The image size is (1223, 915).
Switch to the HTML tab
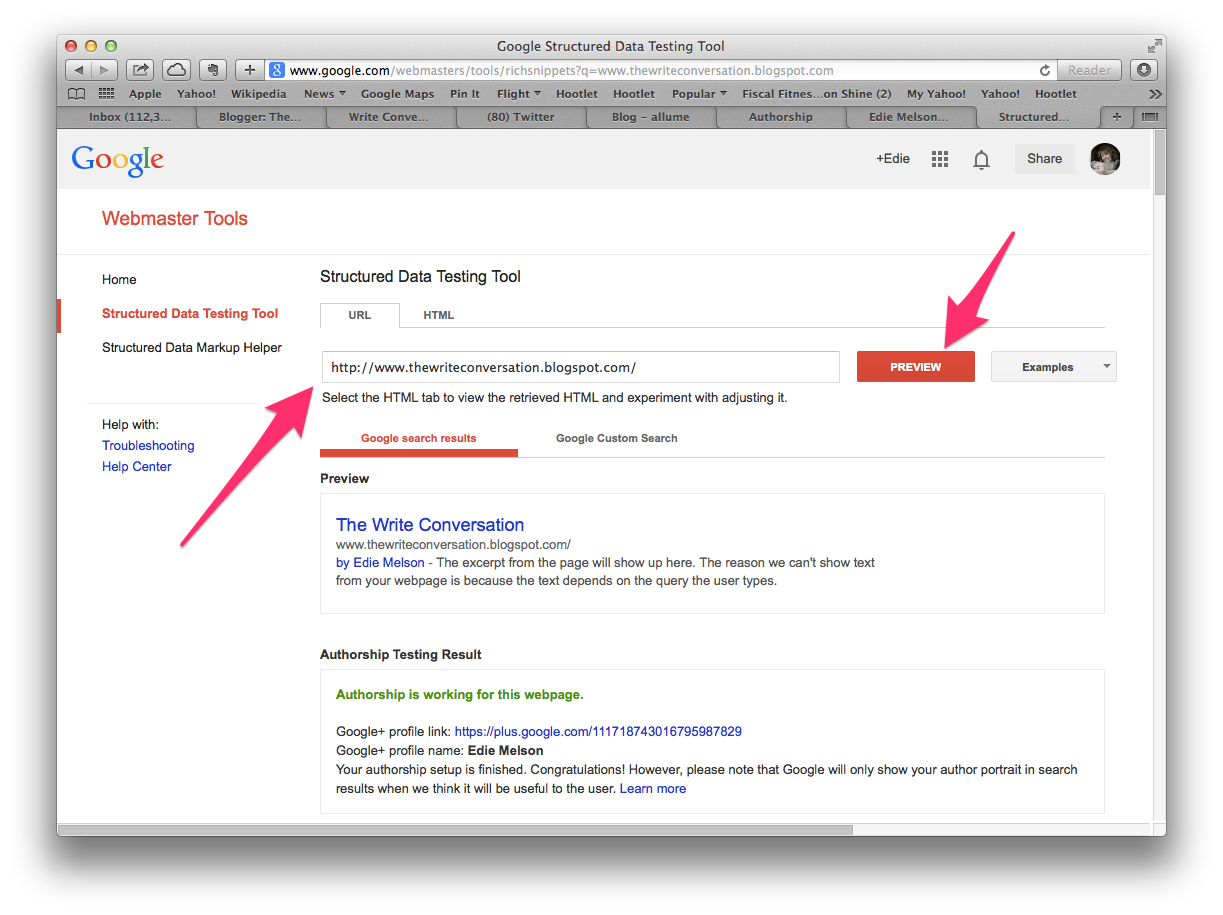(x=438, y=315)
